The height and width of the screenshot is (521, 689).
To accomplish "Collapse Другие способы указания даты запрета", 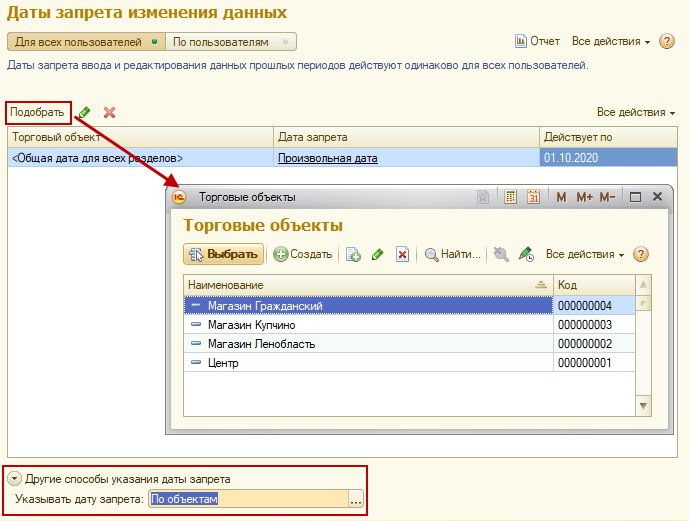I will click(x=15, y=478).
